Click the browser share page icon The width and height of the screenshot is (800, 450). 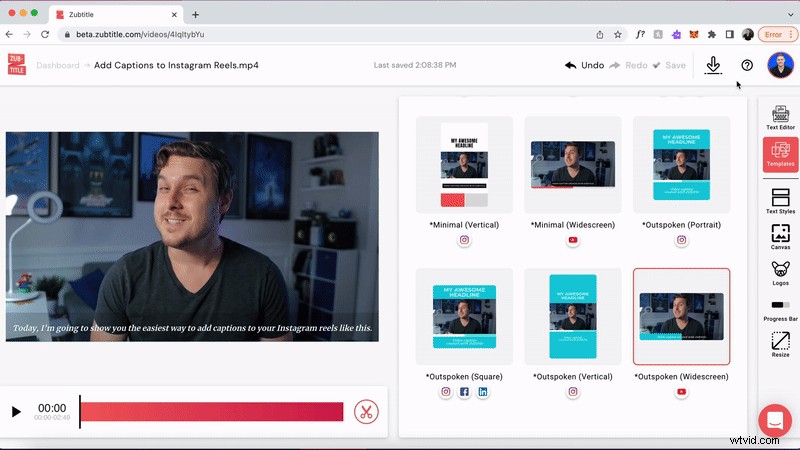tap(600, 34)
